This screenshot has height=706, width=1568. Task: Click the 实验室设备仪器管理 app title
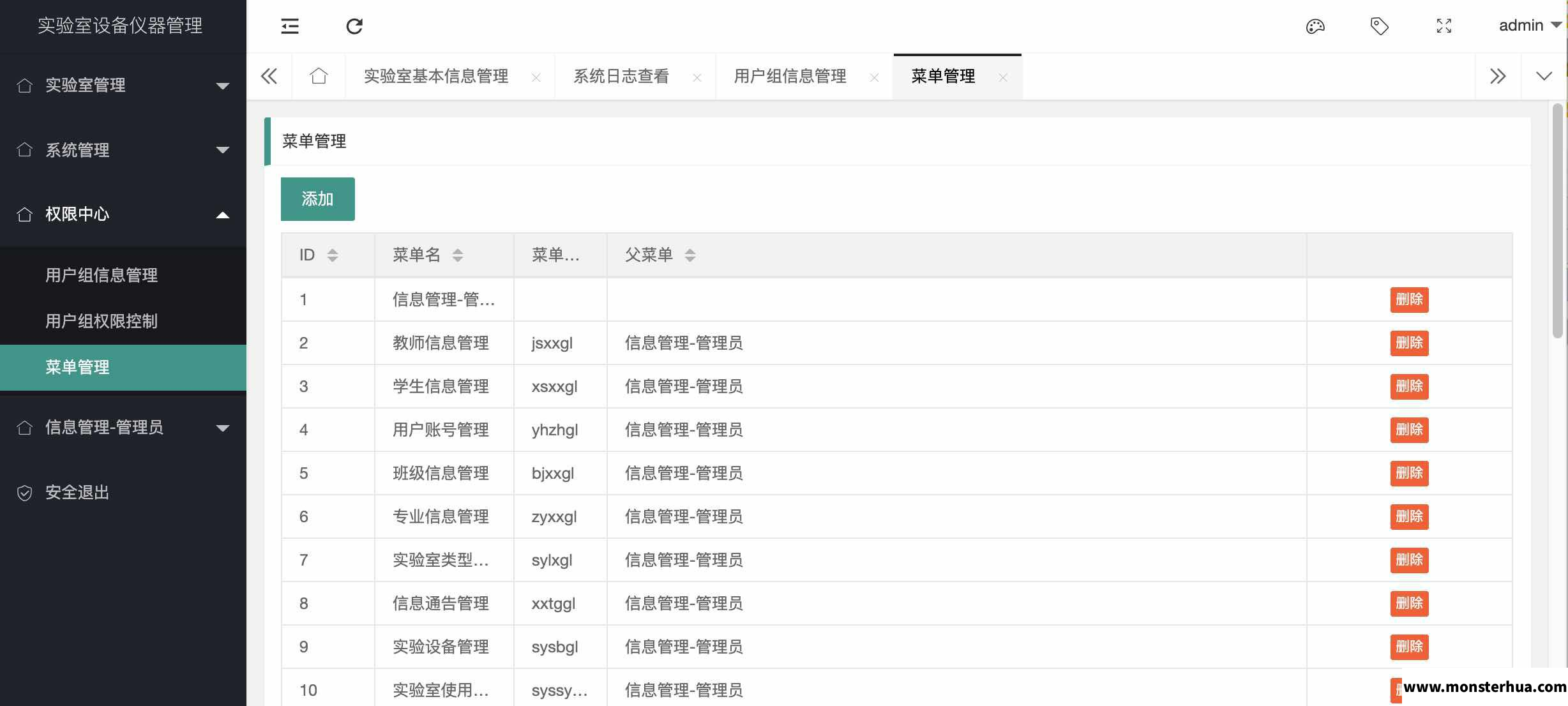click(120, 26)
